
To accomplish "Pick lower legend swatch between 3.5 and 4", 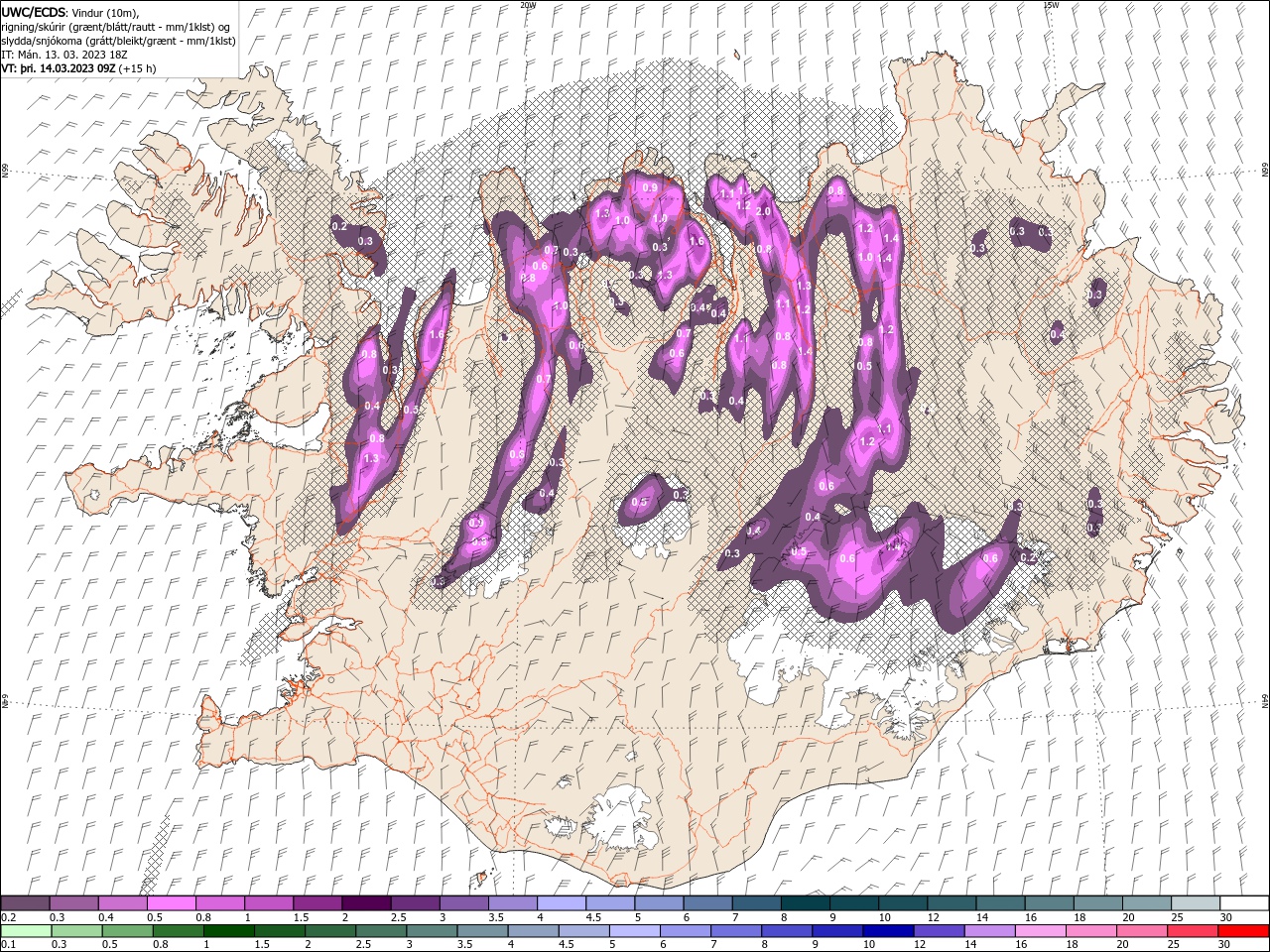I will point(482,931).
